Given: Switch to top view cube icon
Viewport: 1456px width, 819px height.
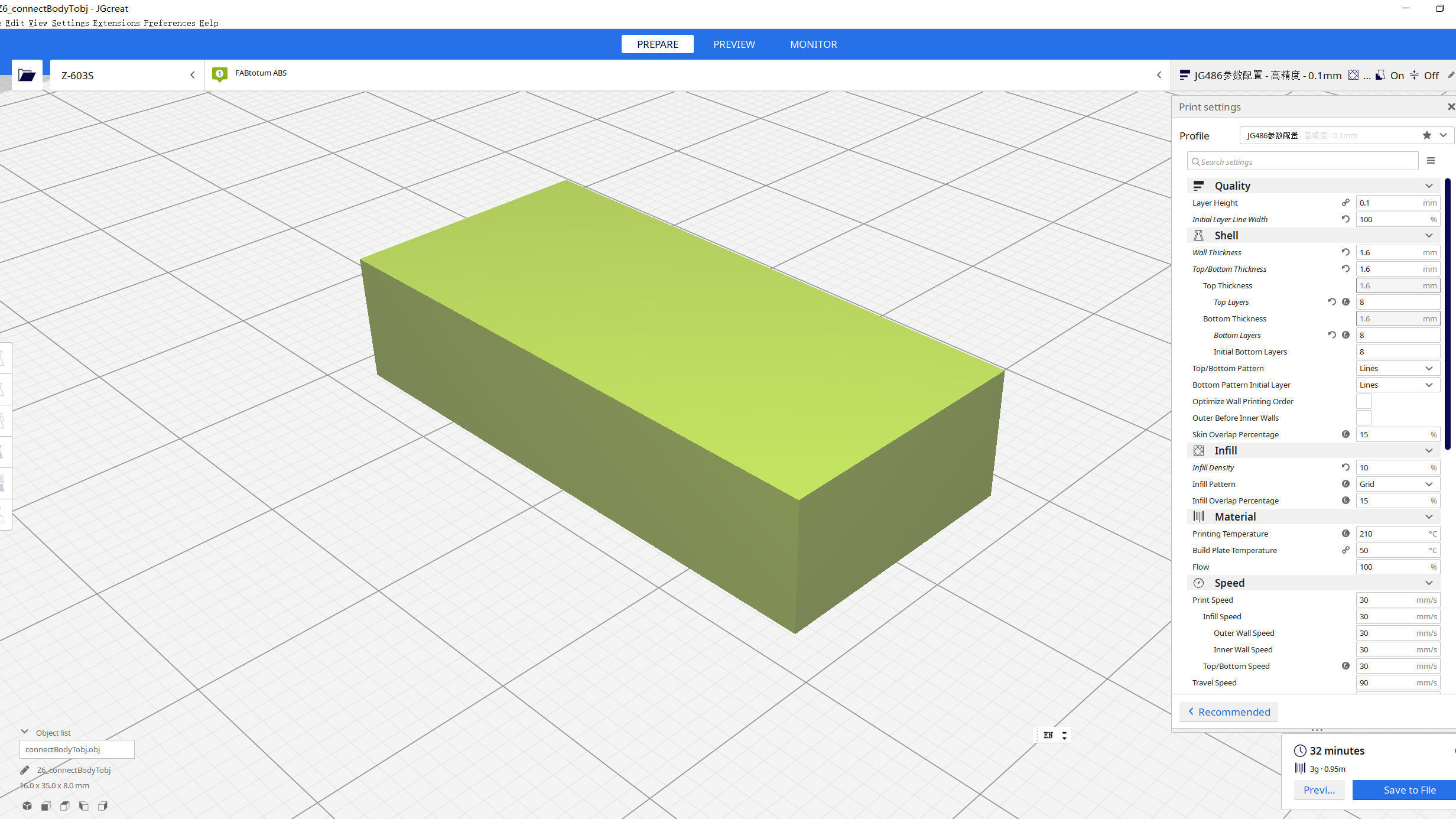Looking at the screenshot, I should [x=65, y=805].
